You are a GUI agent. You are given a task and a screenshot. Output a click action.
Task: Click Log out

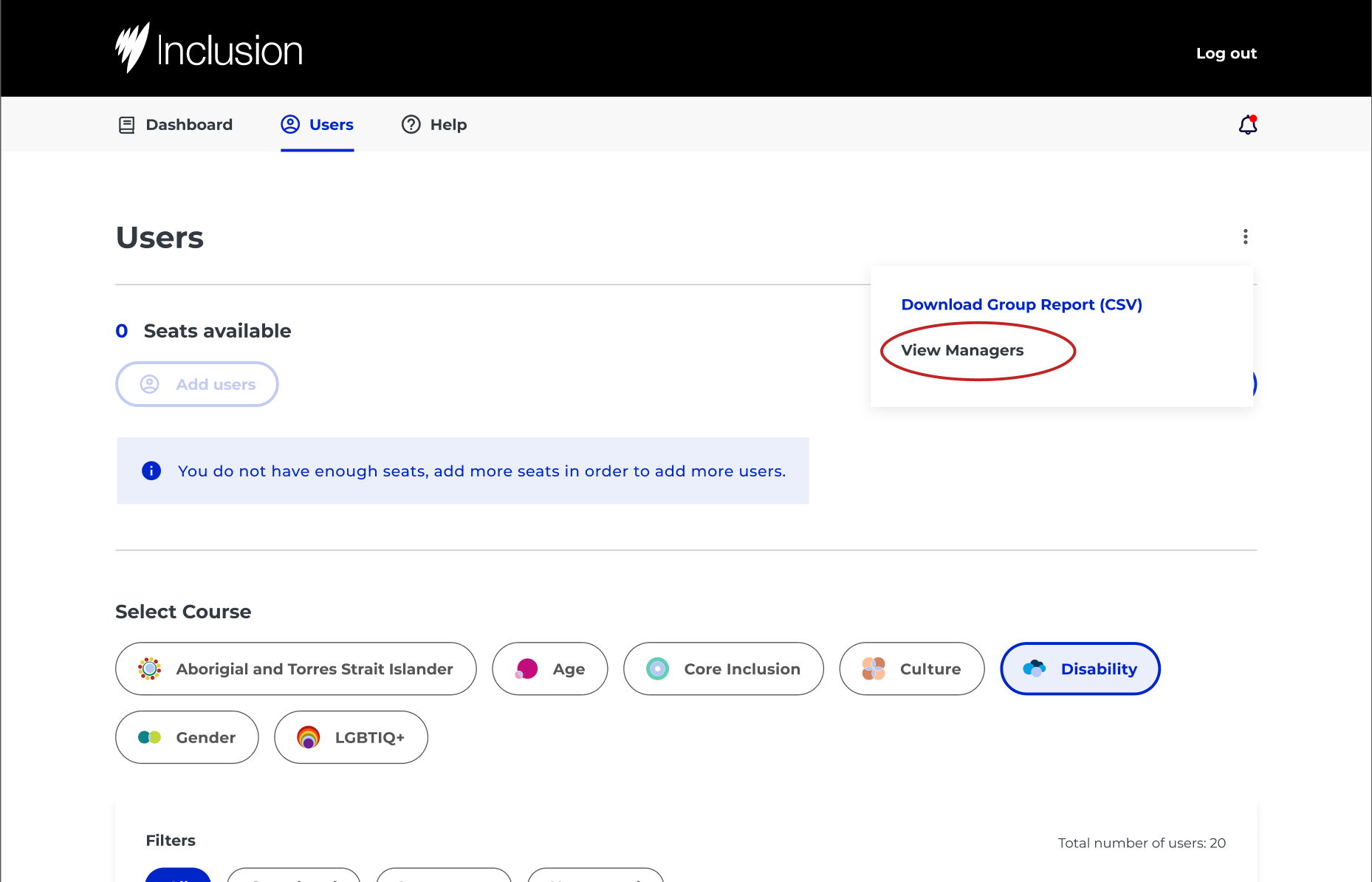(1226, 53)
